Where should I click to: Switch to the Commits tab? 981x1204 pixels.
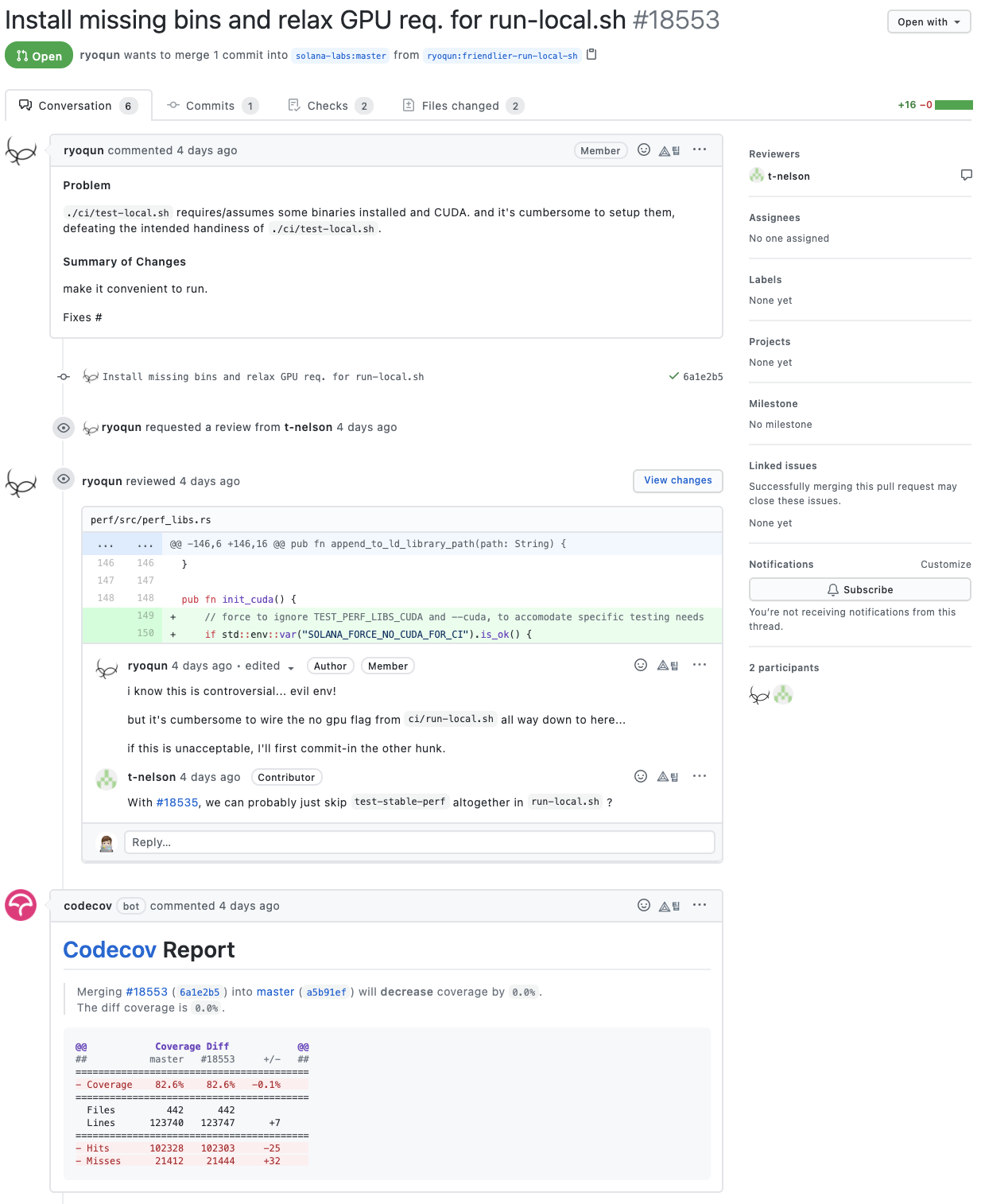[x=212, y=106]
